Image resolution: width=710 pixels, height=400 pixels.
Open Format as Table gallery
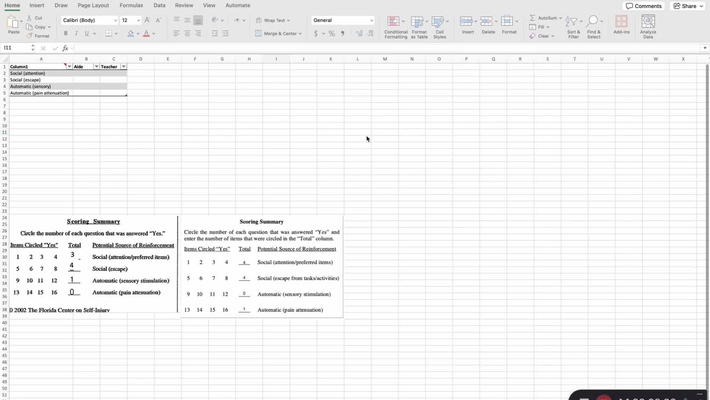point(419,27)
